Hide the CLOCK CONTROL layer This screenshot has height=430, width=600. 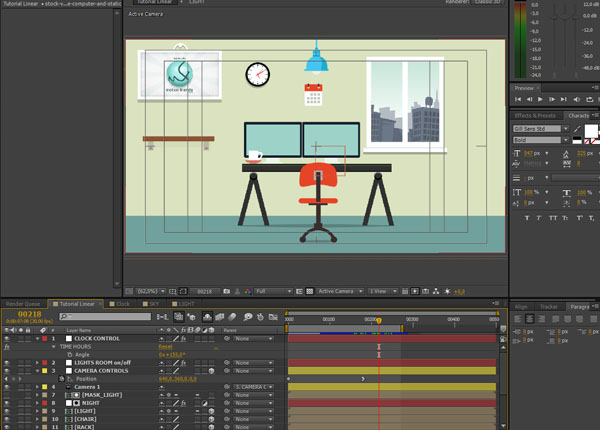point(7,339)
